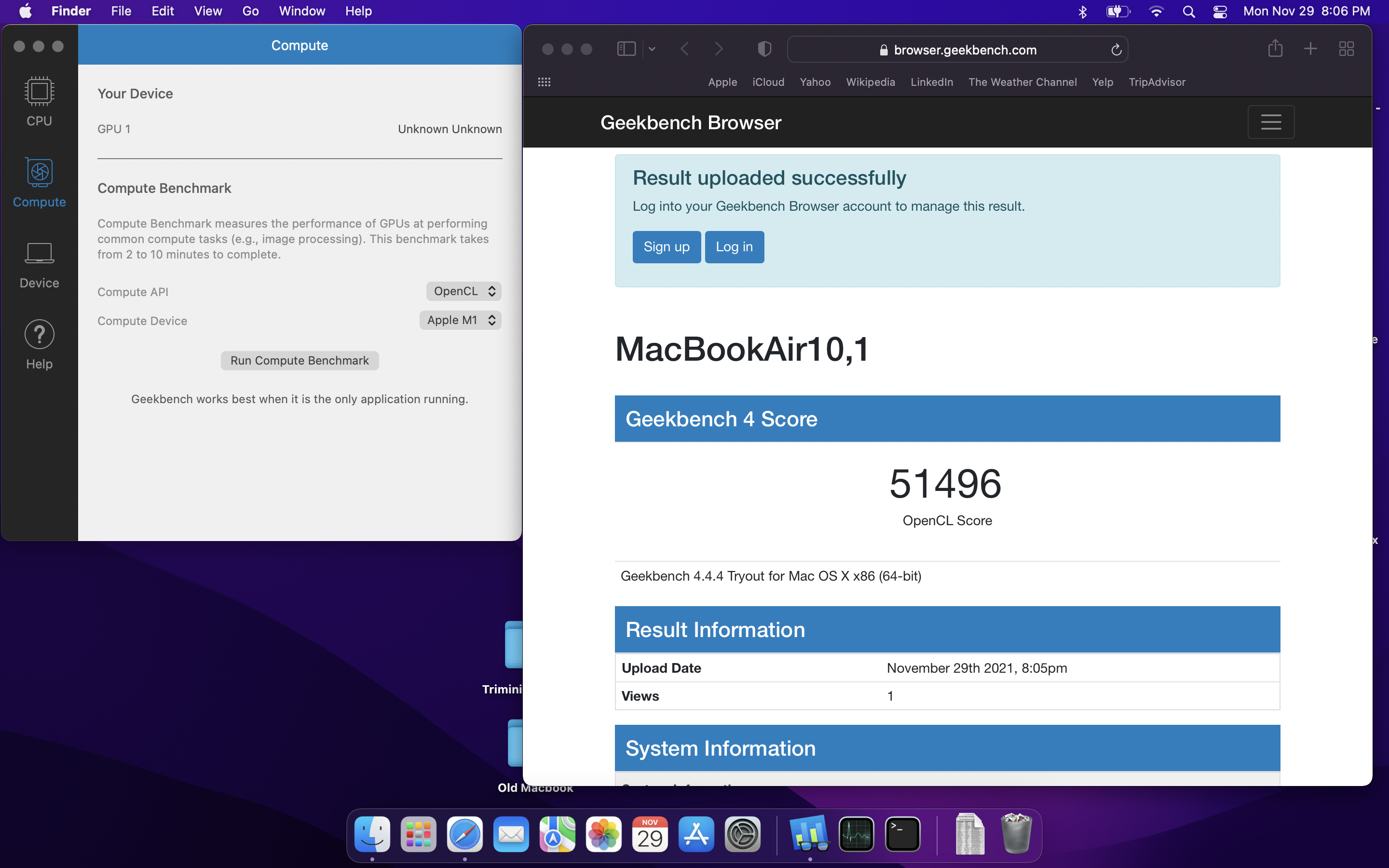
Task: Click the date and time in menu bar
Action: (1307, 11)
